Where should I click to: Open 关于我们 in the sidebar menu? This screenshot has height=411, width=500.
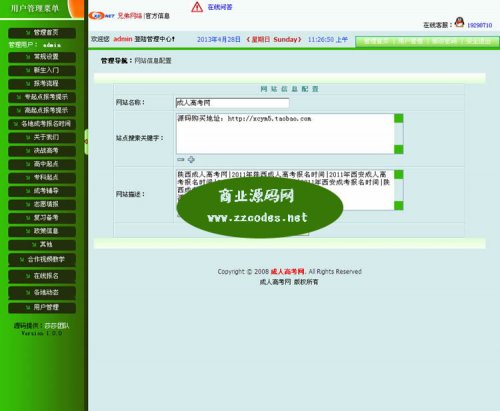[x=42, y=137]
